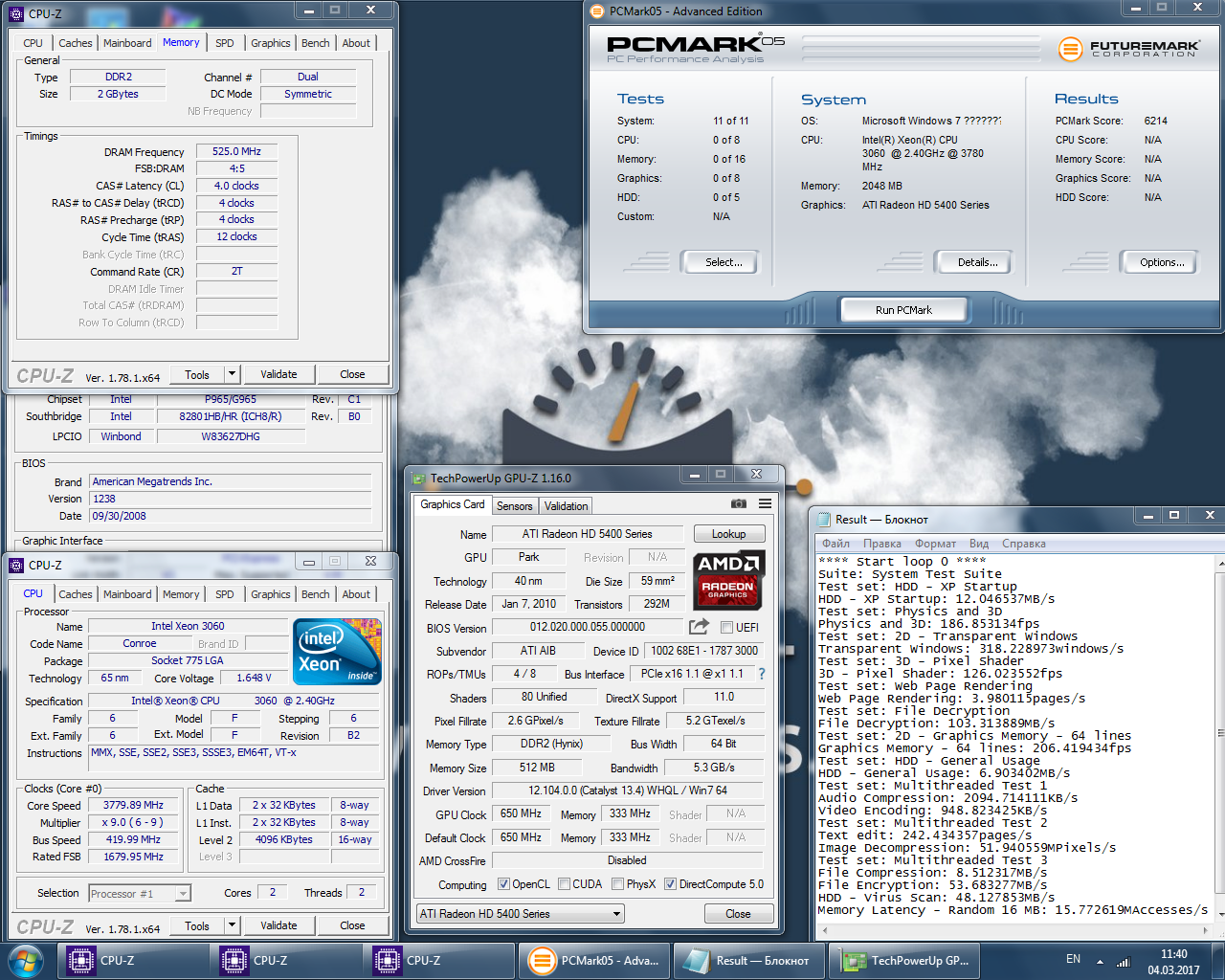
Task: Open Правка menu in Notepad
Action: click(881, 544)
